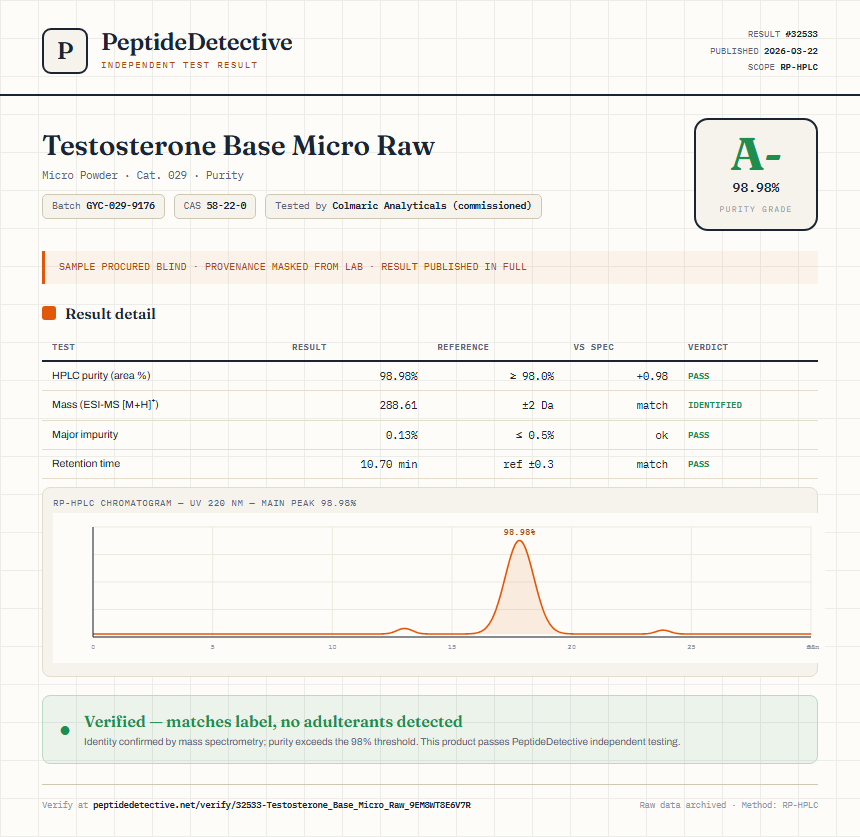Click the ±2 Da reference cell
The width and height of the screenshot is (860, 837).
538,405
